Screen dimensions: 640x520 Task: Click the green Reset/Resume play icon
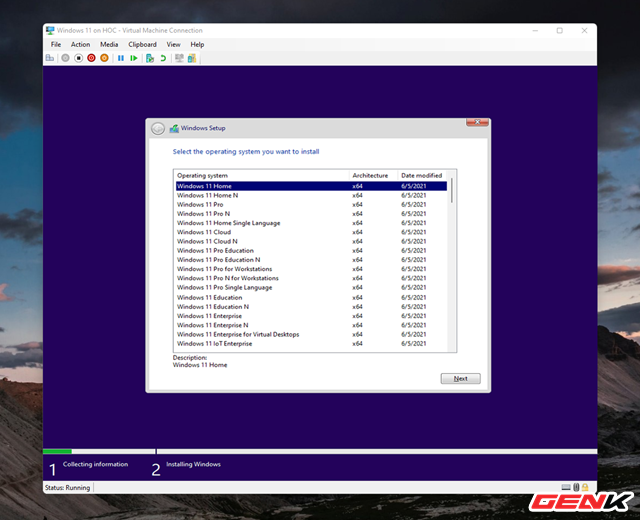[133, 58]
